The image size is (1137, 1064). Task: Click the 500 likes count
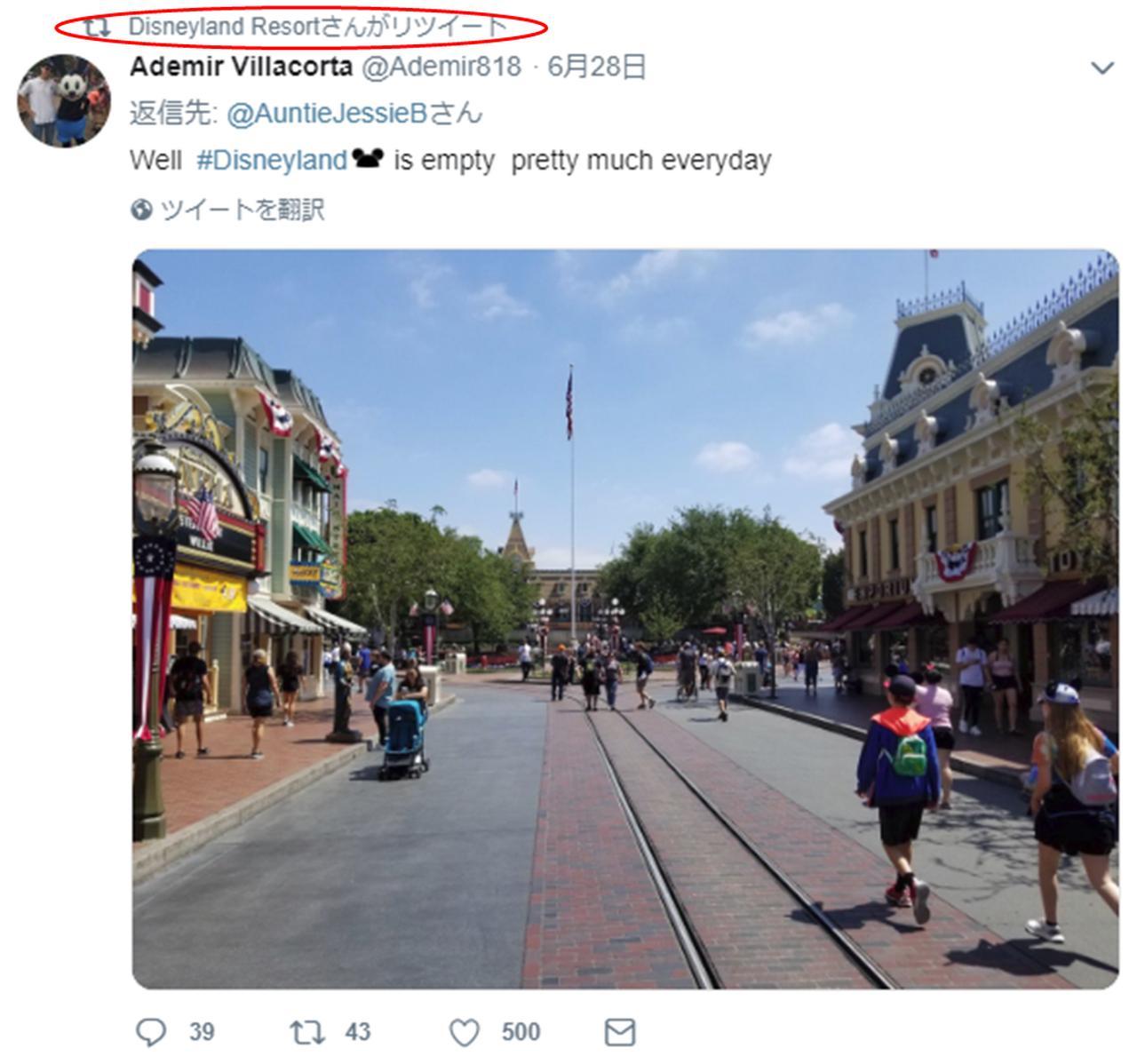point(521,1032)
